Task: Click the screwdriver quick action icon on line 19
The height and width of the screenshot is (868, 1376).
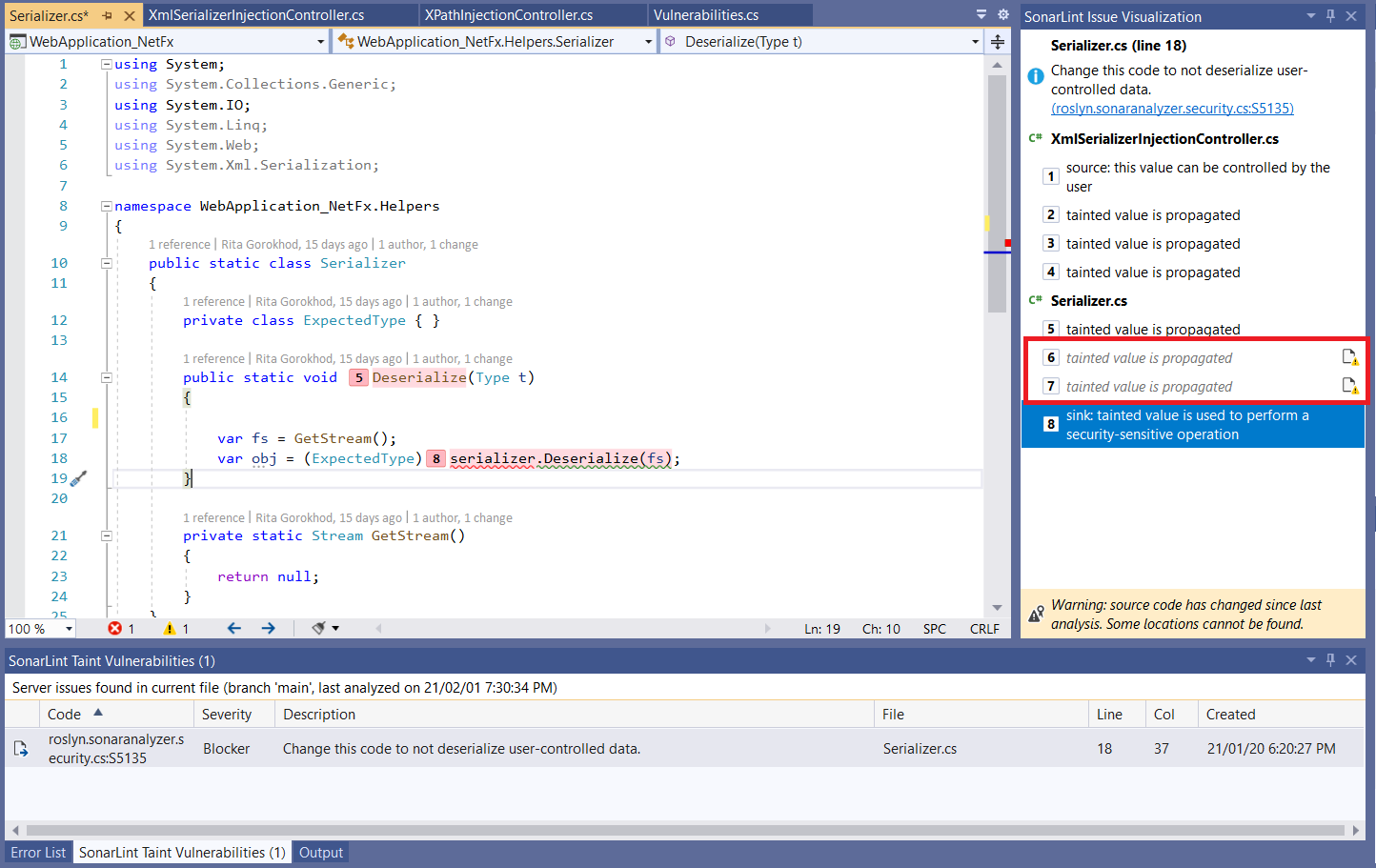Action: (79, 478)
